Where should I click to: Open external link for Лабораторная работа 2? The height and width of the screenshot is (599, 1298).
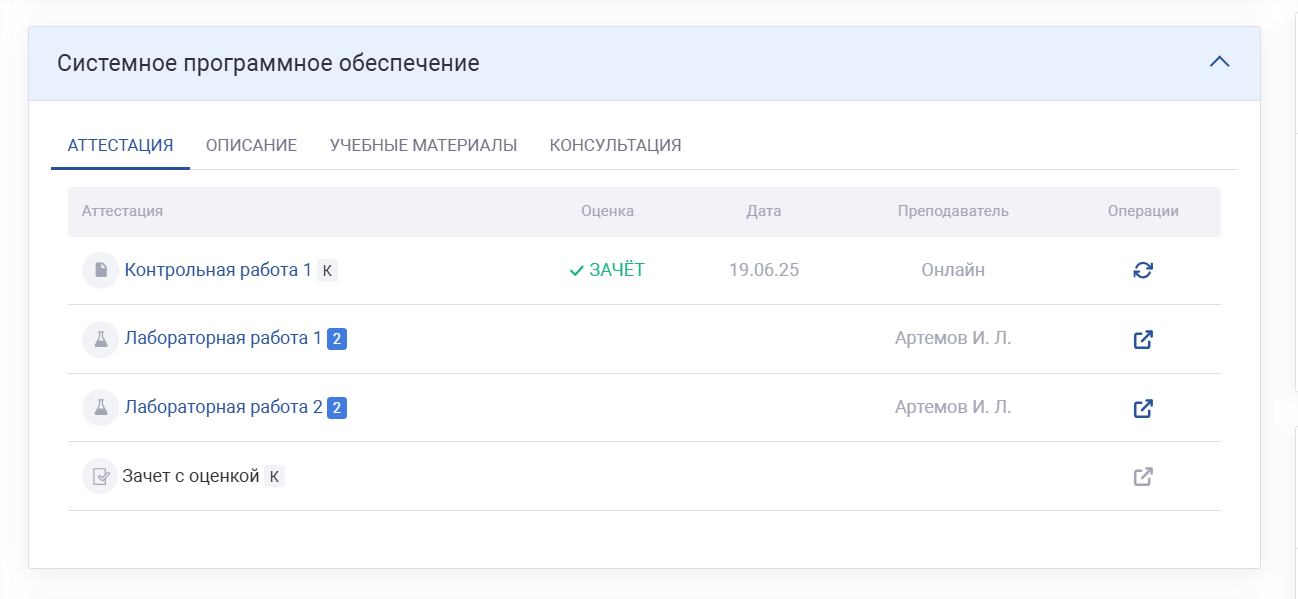click(1143, 408)
